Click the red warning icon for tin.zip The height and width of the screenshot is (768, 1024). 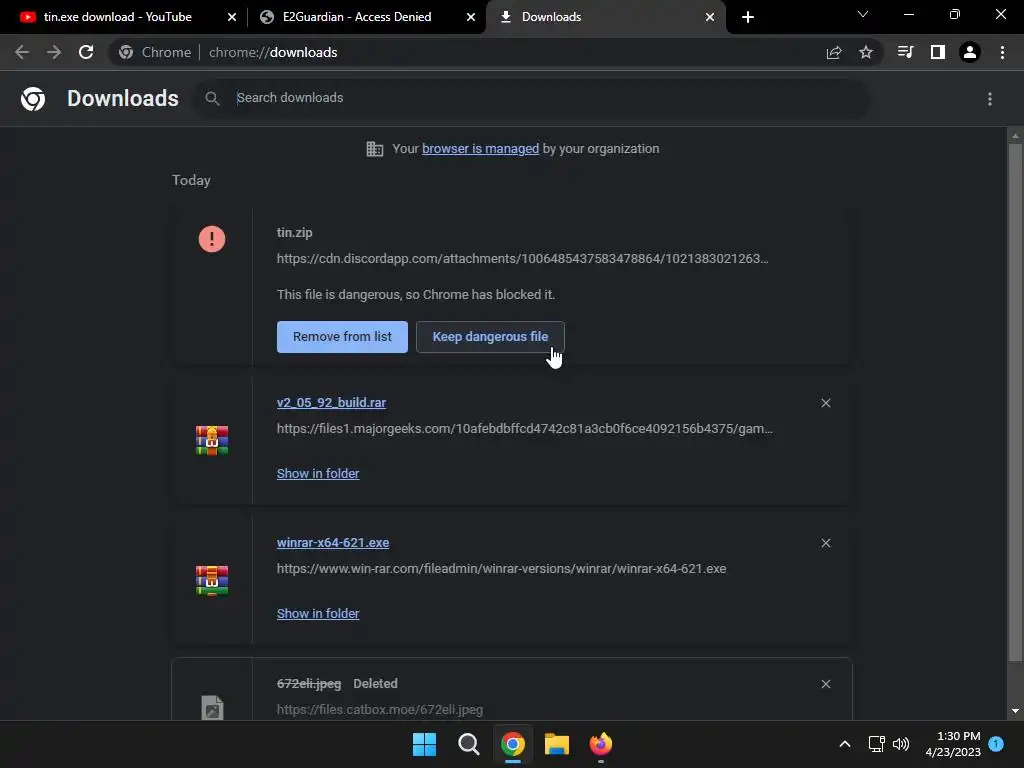212,239
